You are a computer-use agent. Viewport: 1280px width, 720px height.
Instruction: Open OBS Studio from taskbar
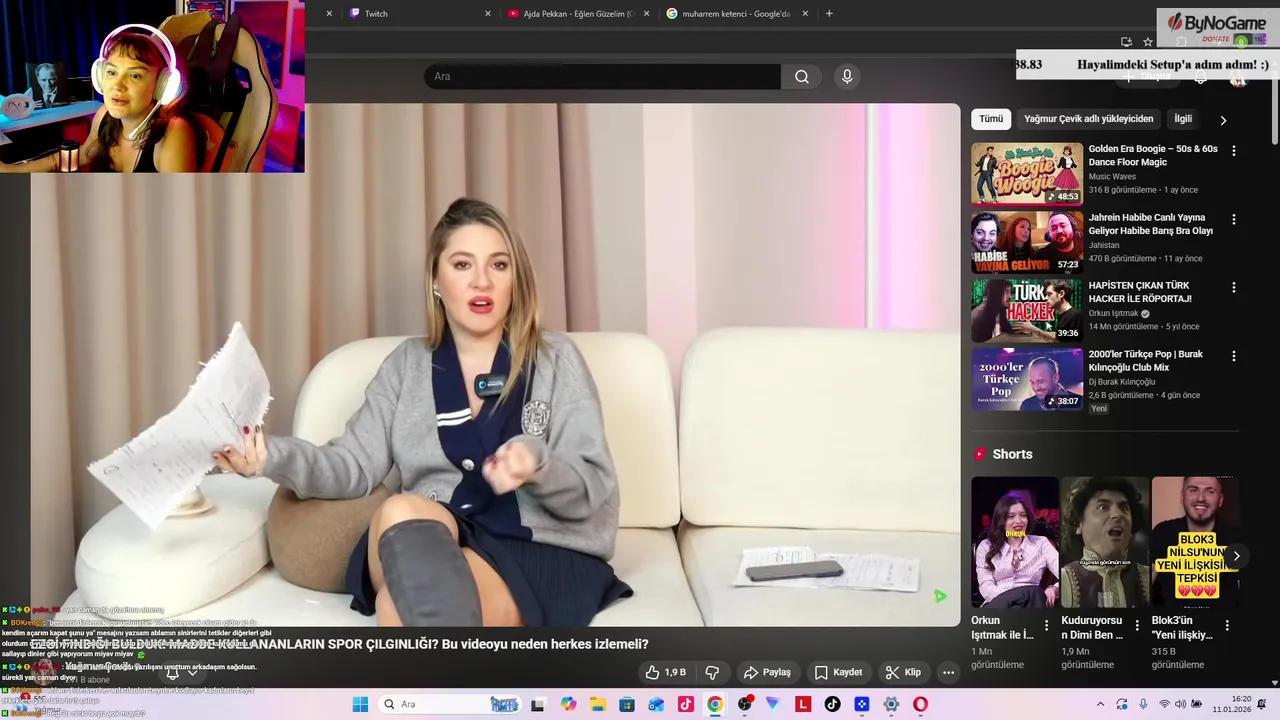[x=745, y=705]
